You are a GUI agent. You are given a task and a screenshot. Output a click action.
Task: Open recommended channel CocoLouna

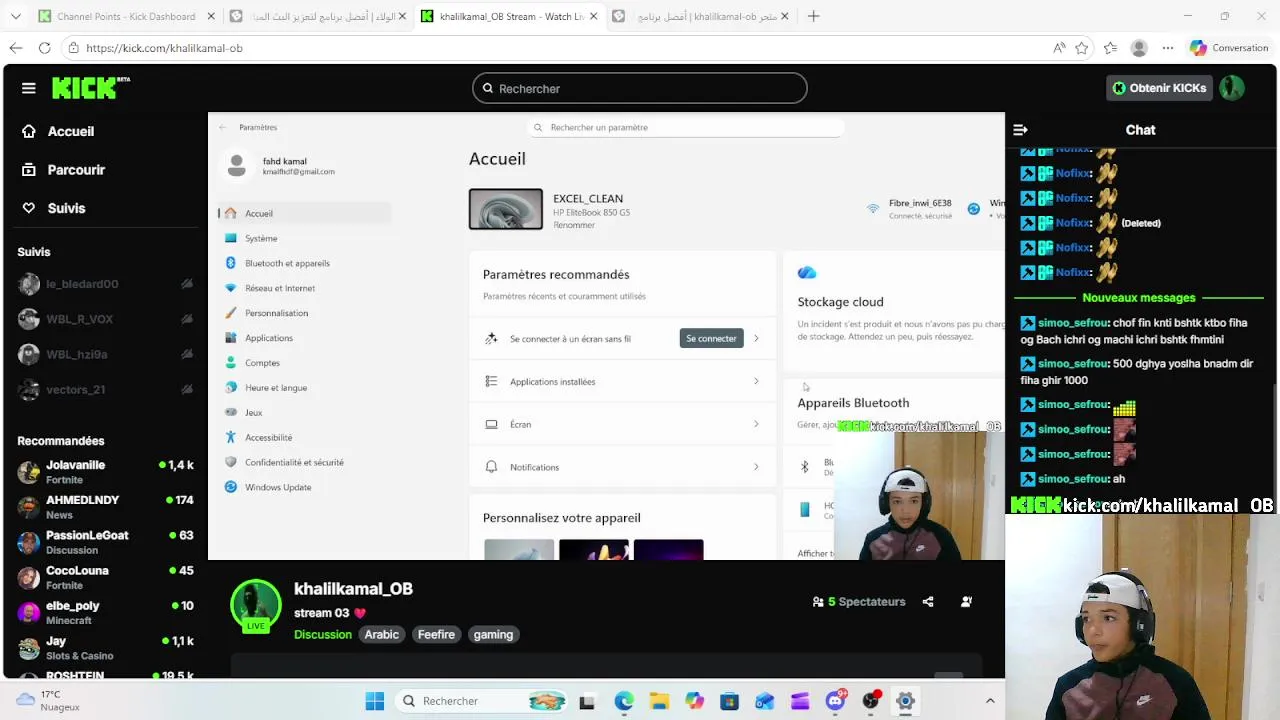[105, 577]
